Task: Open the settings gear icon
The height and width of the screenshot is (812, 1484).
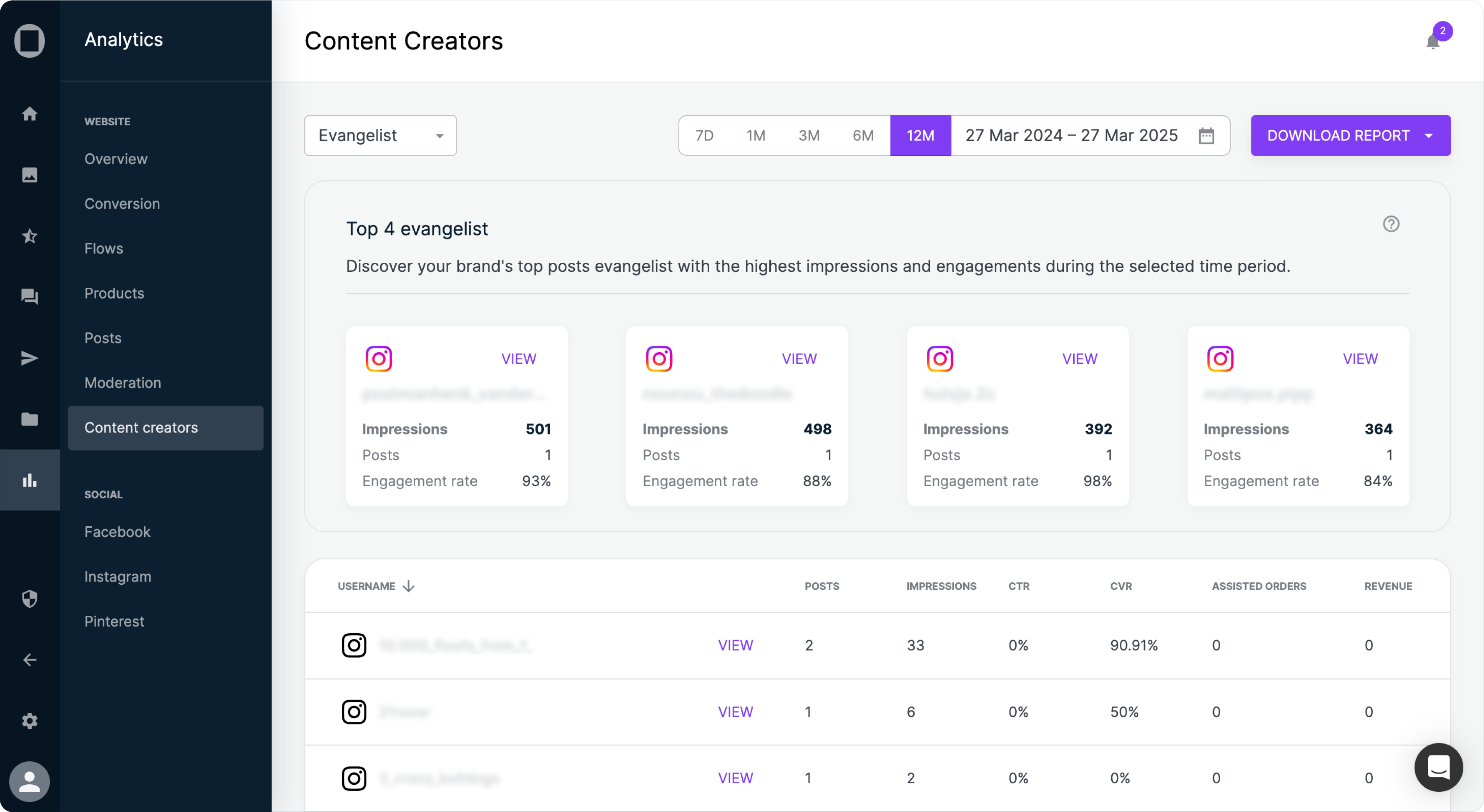Action: tap(29, 721)
